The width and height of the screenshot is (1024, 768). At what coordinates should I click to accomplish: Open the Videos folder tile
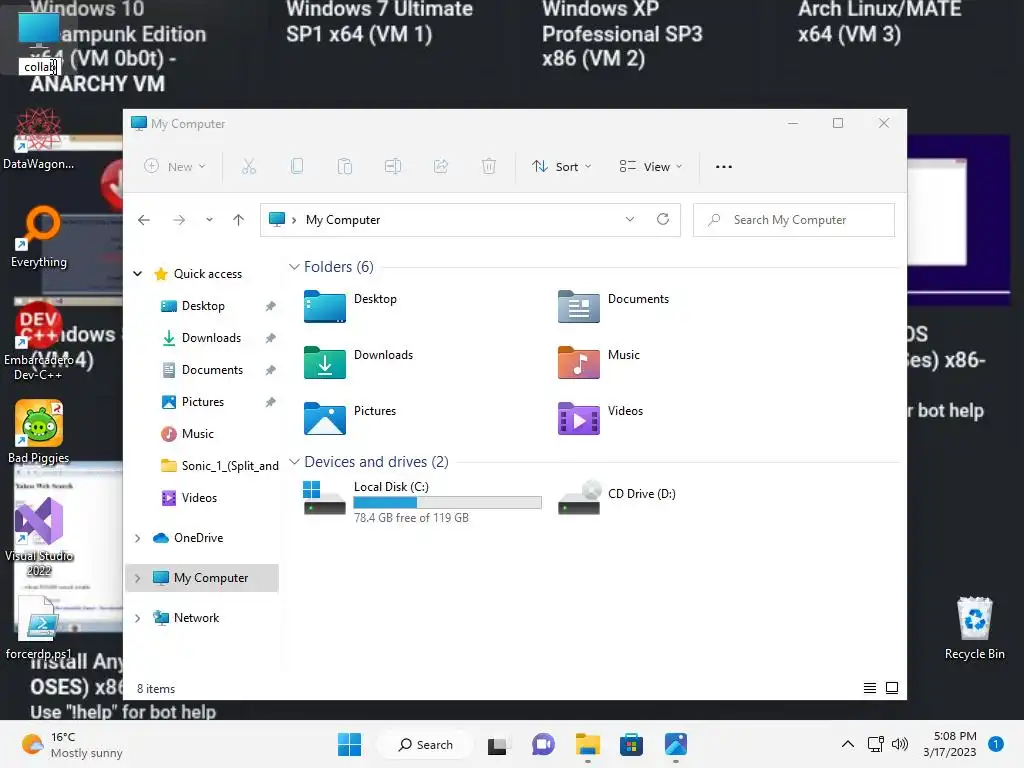tap(601, 418)
